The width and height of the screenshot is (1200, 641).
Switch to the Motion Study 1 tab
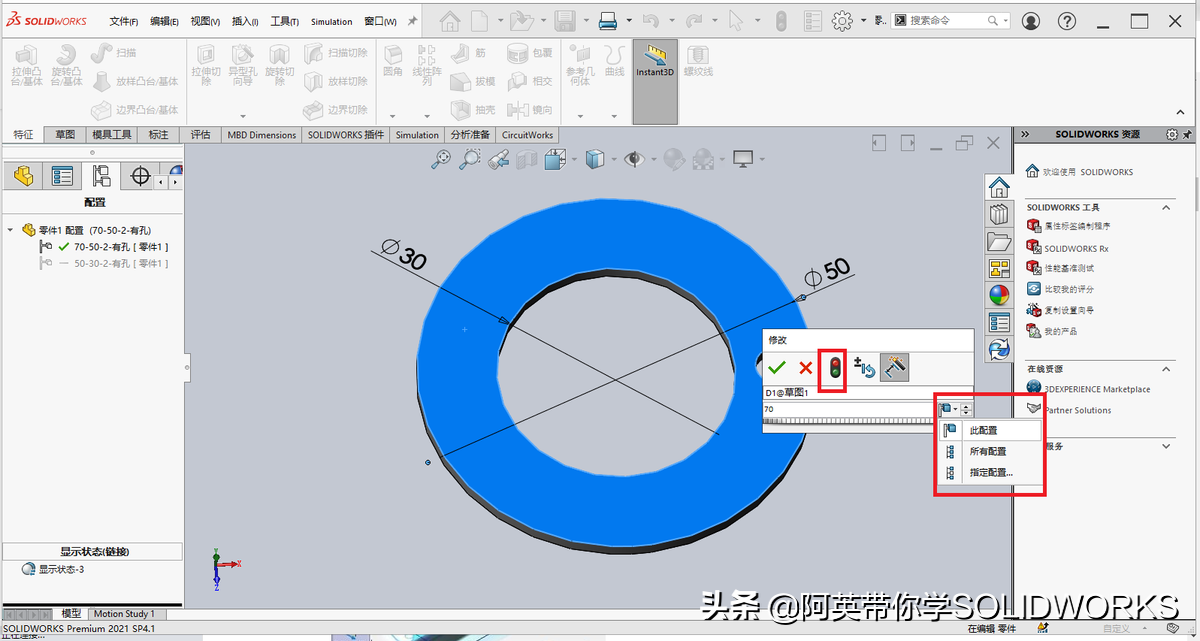124,613
